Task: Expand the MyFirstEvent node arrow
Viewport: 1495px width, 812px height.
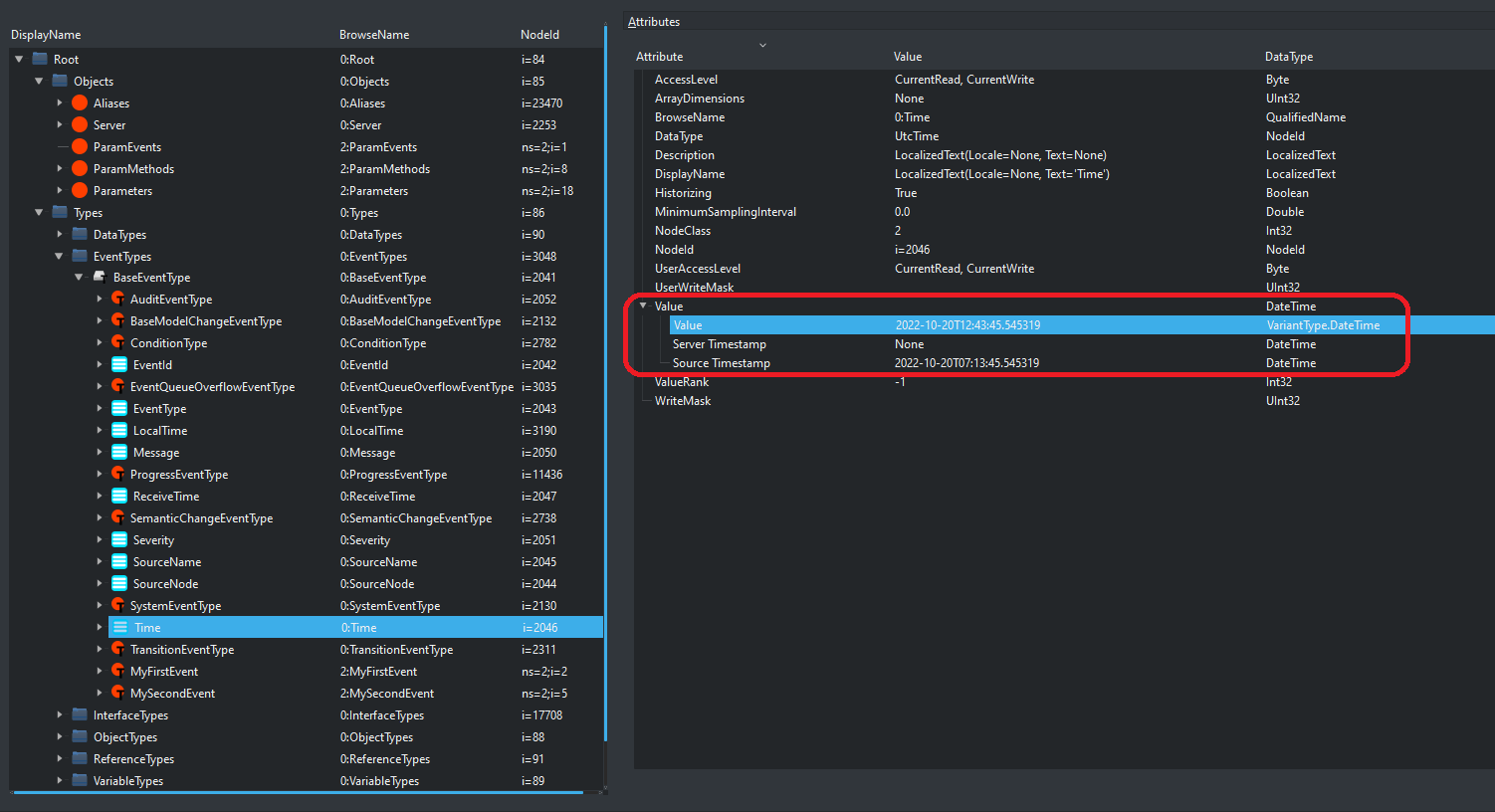Action: [x=100, y=672]
